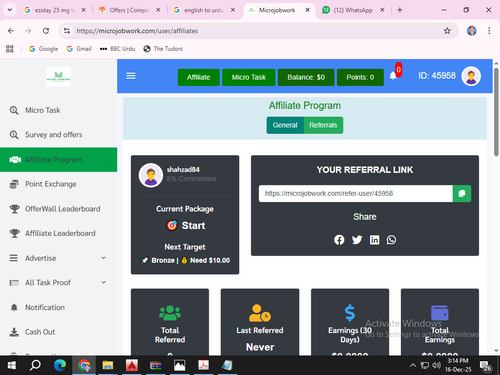This screenshot has height=375, width=500.
Task: Open the site information icon in address bar
Action: click(67, 31)
